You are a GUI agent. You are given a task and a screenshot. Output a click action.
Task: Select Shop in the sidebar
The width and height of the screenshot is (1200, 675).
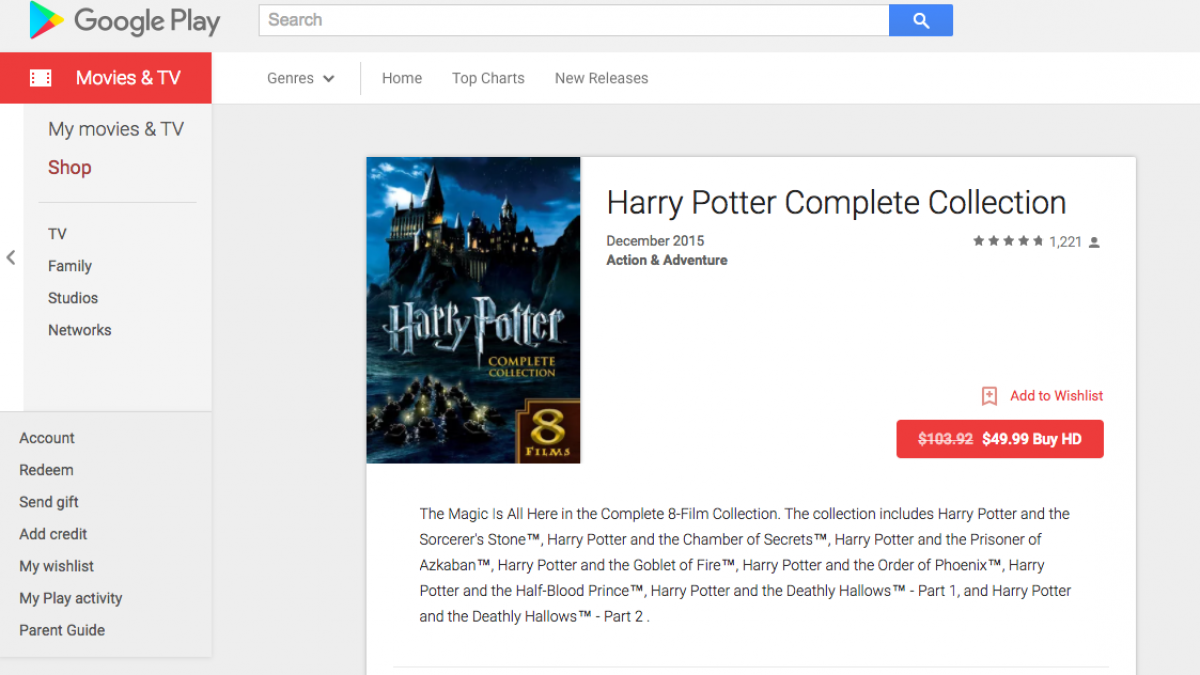[70, 167]
